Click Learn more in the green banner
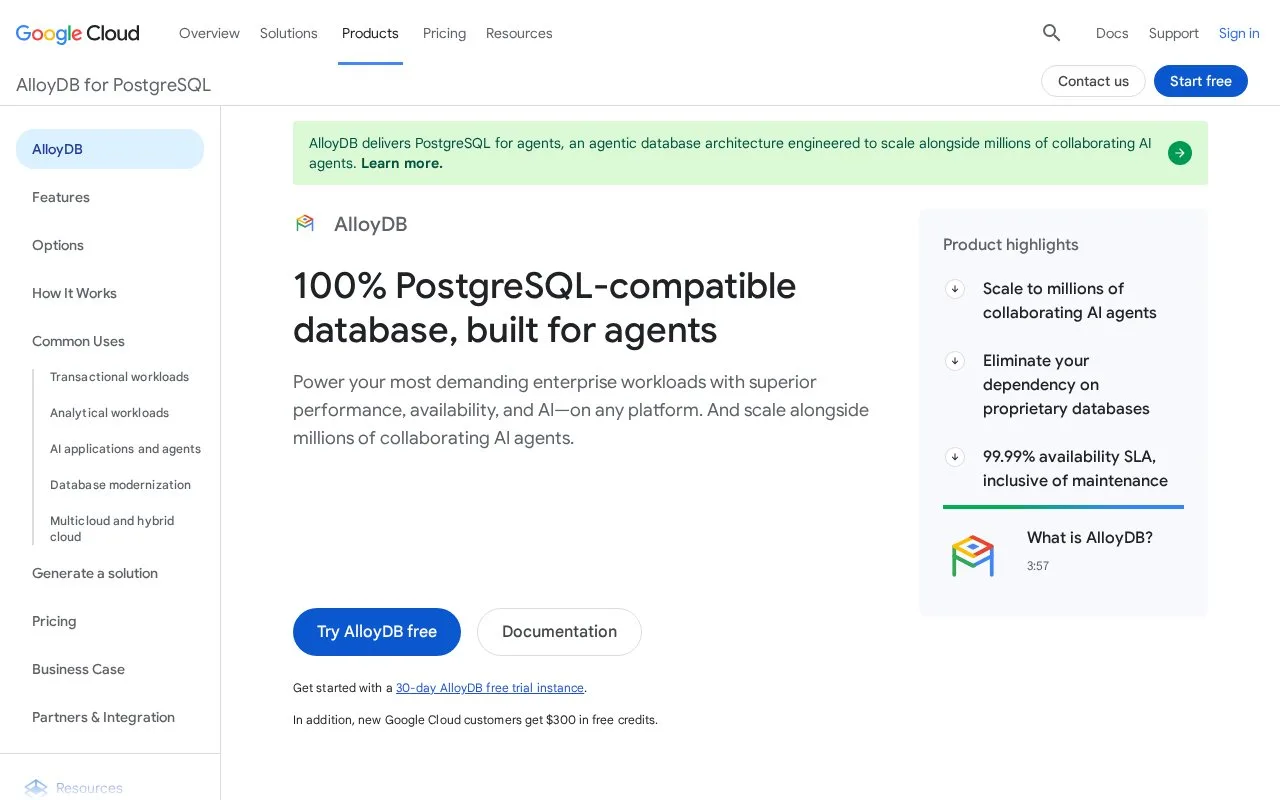The height and width of the screenshot is (800, 1280). (x=402, y=163)
